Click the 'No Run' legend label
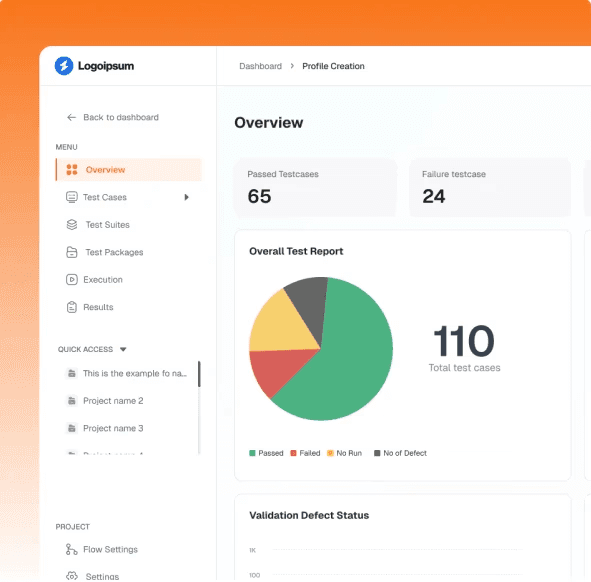Image resolution: width=591 pixels, height=582 pixels. 349,453
